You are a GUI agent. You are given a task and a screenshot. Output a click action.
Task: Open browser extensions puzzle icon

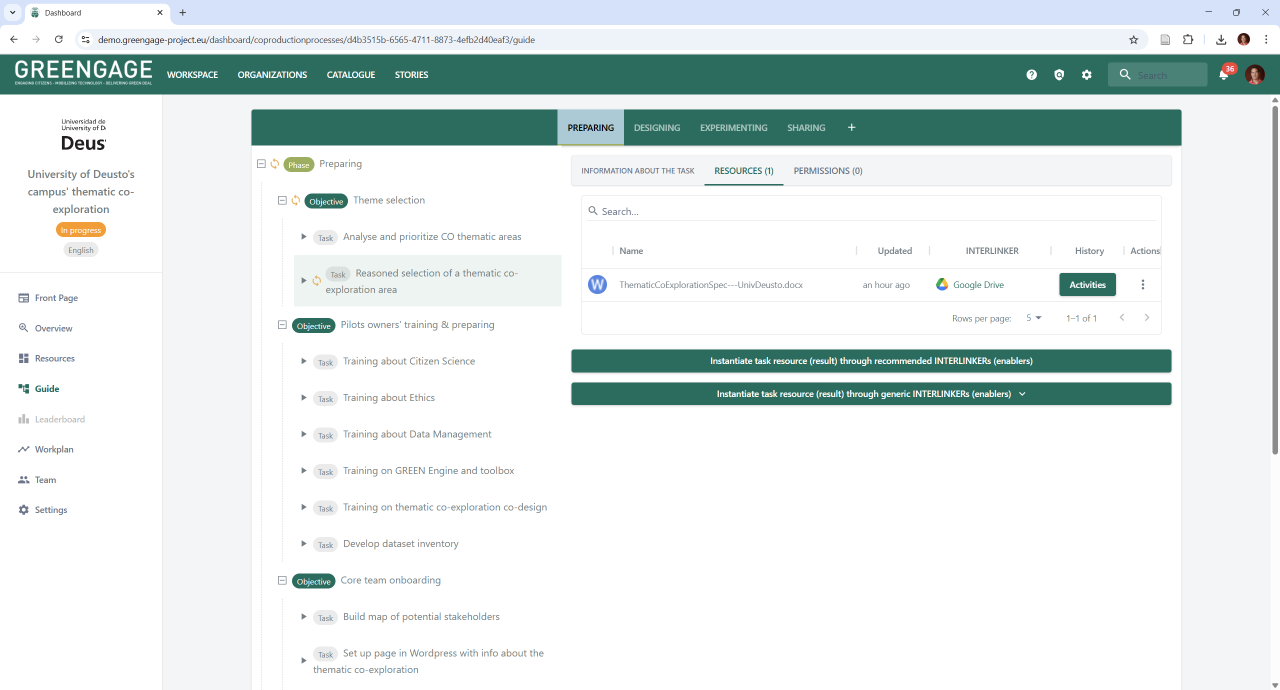[x=1188, y=40]
